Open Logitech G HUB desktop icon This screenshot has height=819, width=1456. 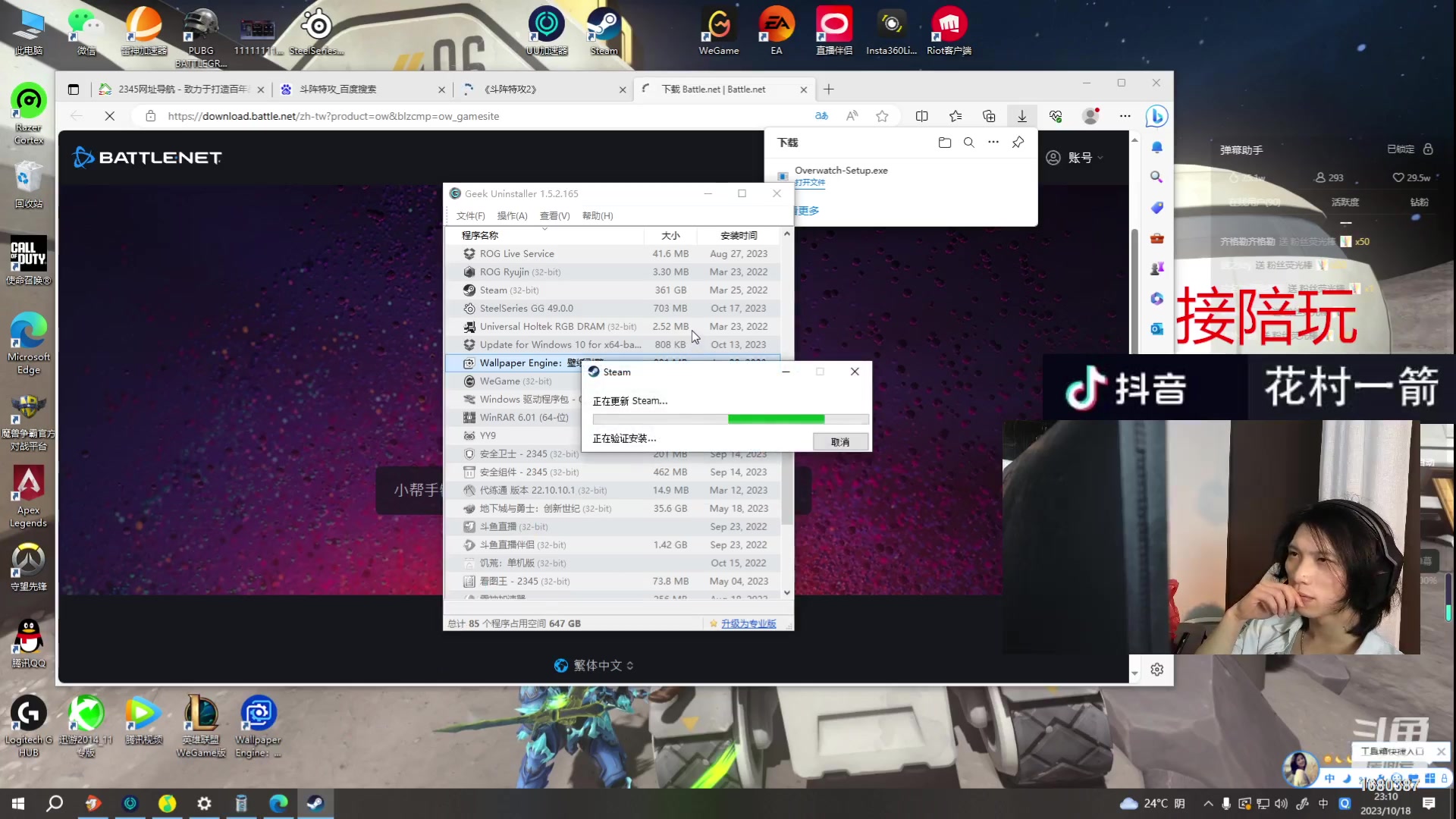29,726
